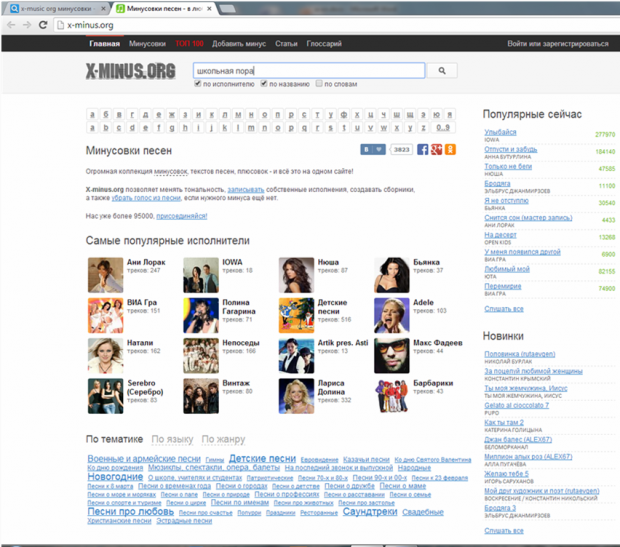This screenshot has height=547, width=620.
Task: Click the browser forward arrow
Action: click(x=26, y=25)
